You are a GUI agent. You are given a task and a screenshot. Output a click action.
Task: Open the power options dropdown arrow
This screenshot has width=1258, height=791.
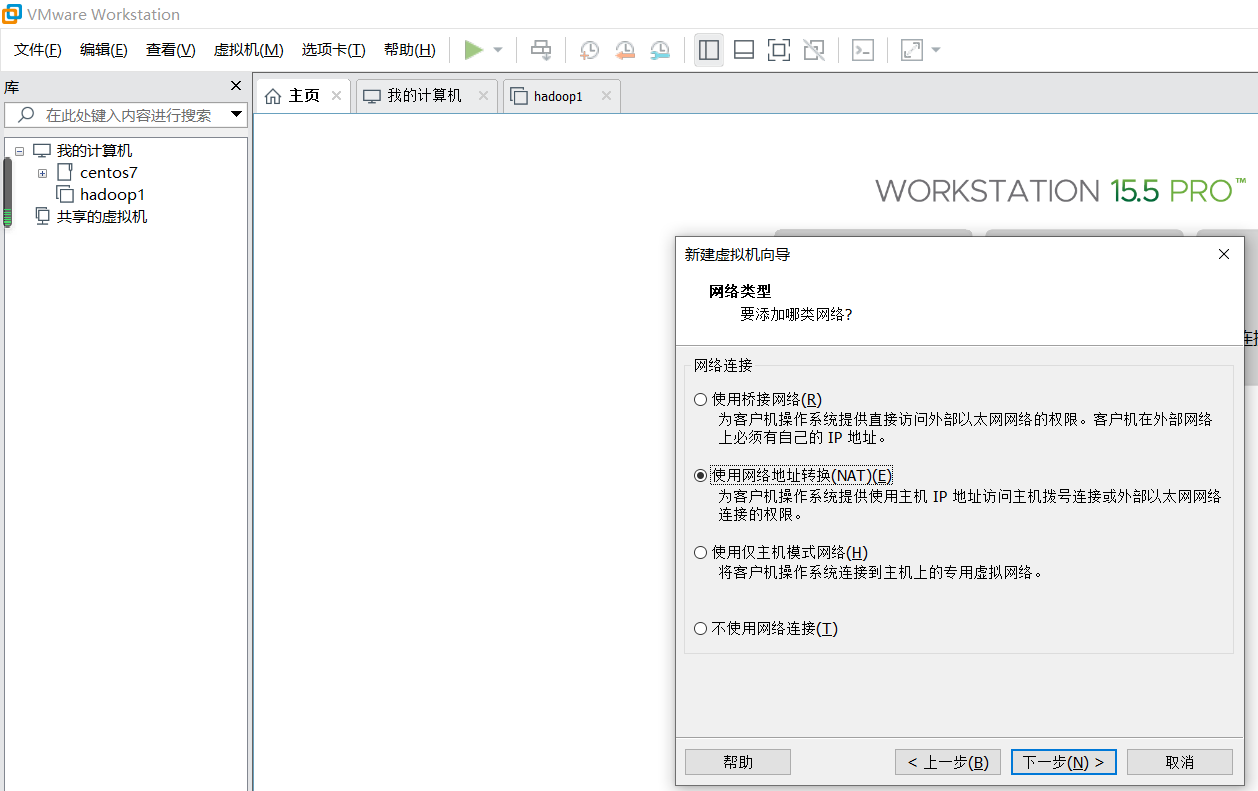click(498, 50)
